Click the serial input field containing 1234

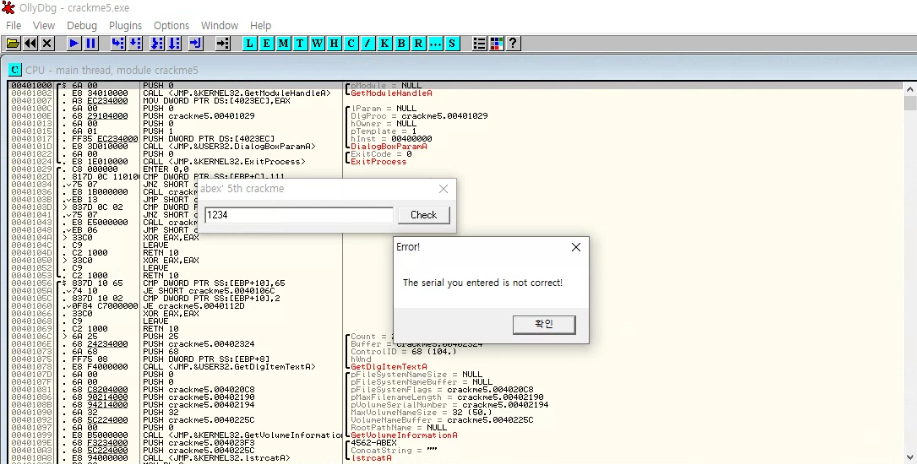[299, 215]
